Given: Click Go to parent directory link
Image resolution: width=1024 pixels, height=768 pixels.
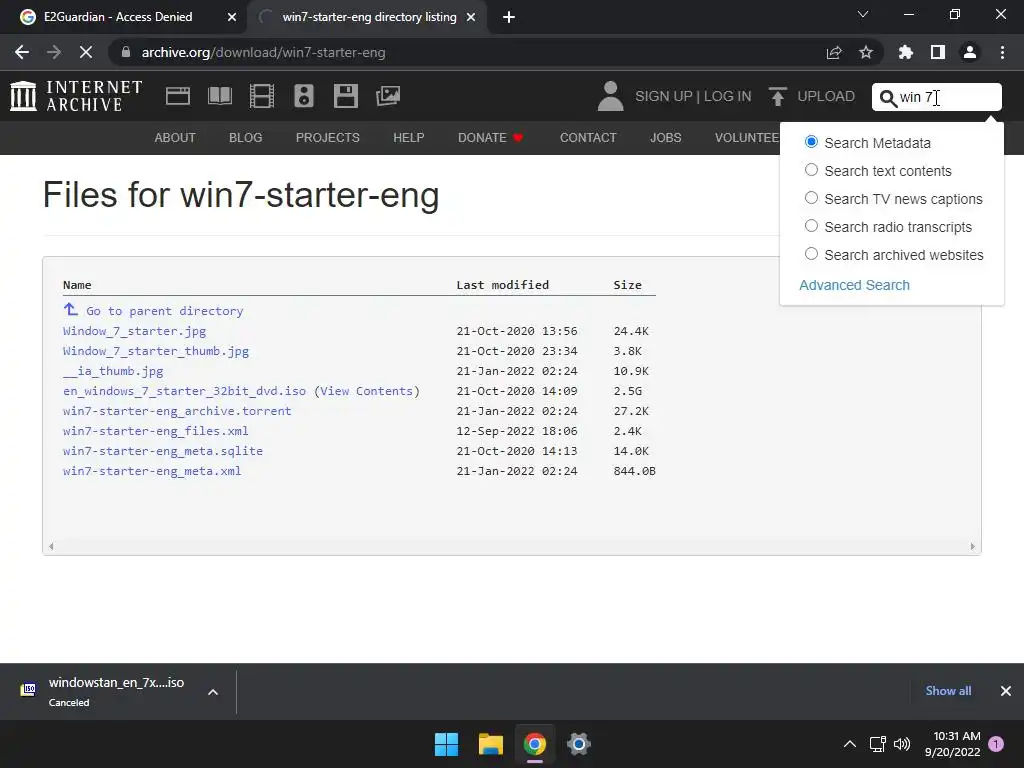Looking at the screenshot, I should [165, 311].
